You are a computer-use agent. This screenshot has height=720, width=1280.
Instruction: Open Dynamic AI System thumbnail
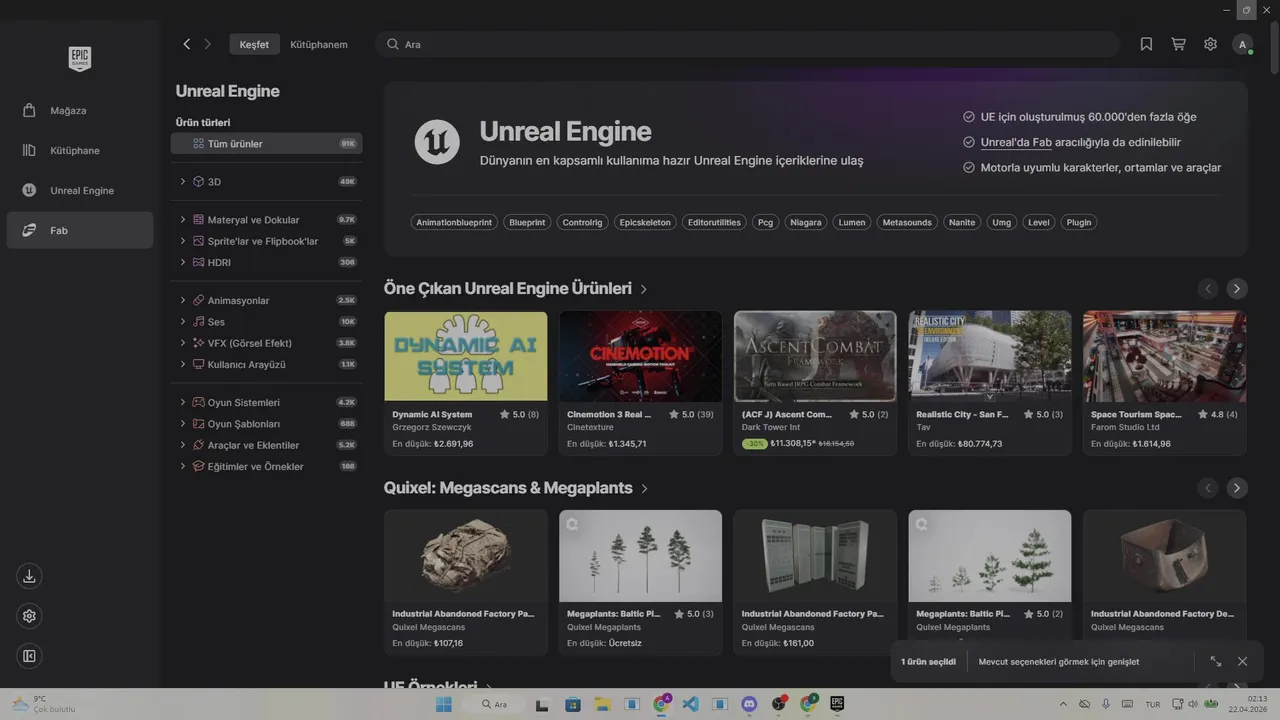point(466,356)
